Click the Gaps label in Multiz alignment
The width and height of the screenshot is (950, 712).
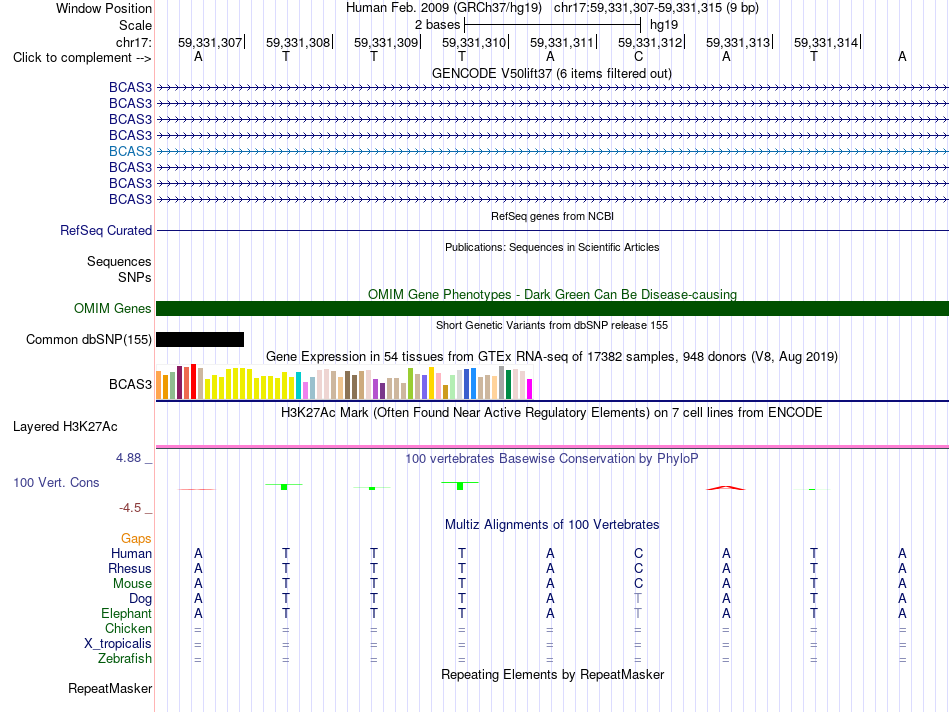pyautogui.click(x=136, y=539)
